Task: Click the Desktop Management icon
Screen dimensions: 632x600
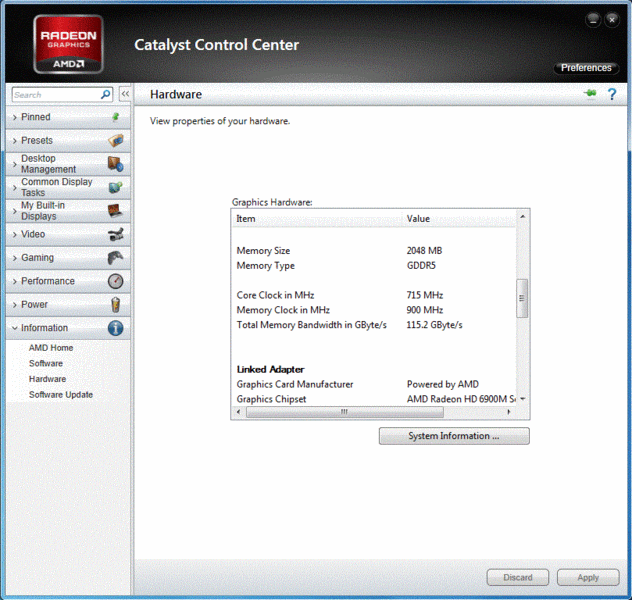Action: coord(116,164)
